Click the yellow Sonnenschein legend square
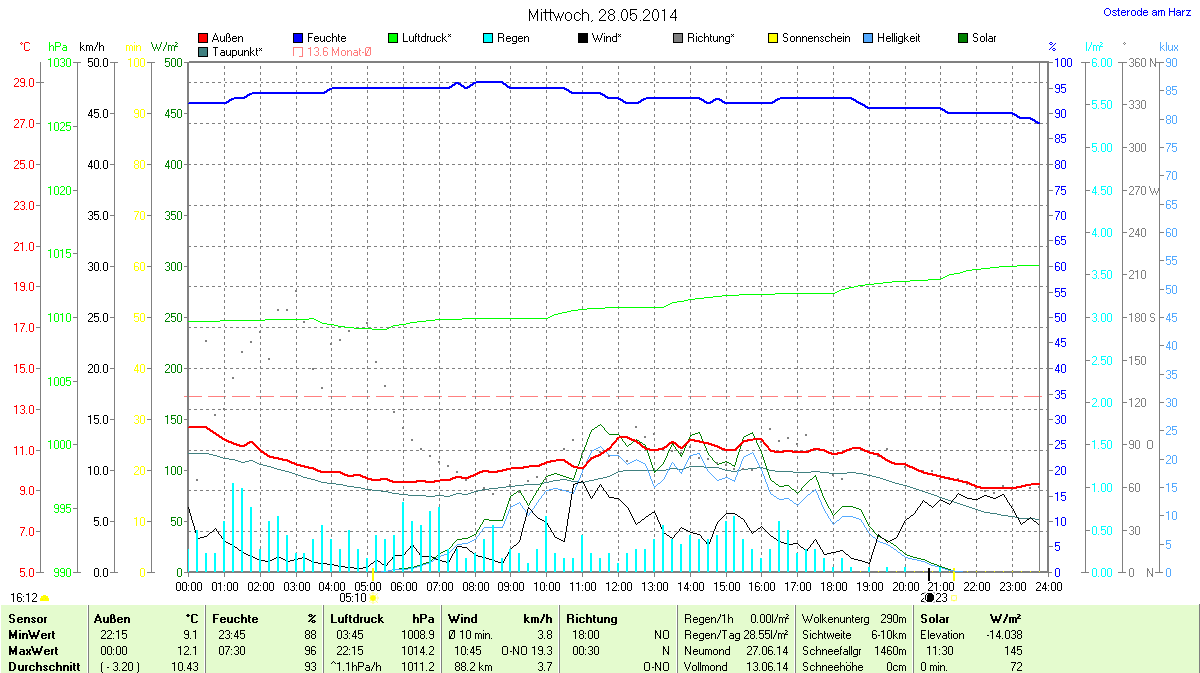Image resolution: width=1200 pixels, height=673 pixels. [x=773, y=38]
